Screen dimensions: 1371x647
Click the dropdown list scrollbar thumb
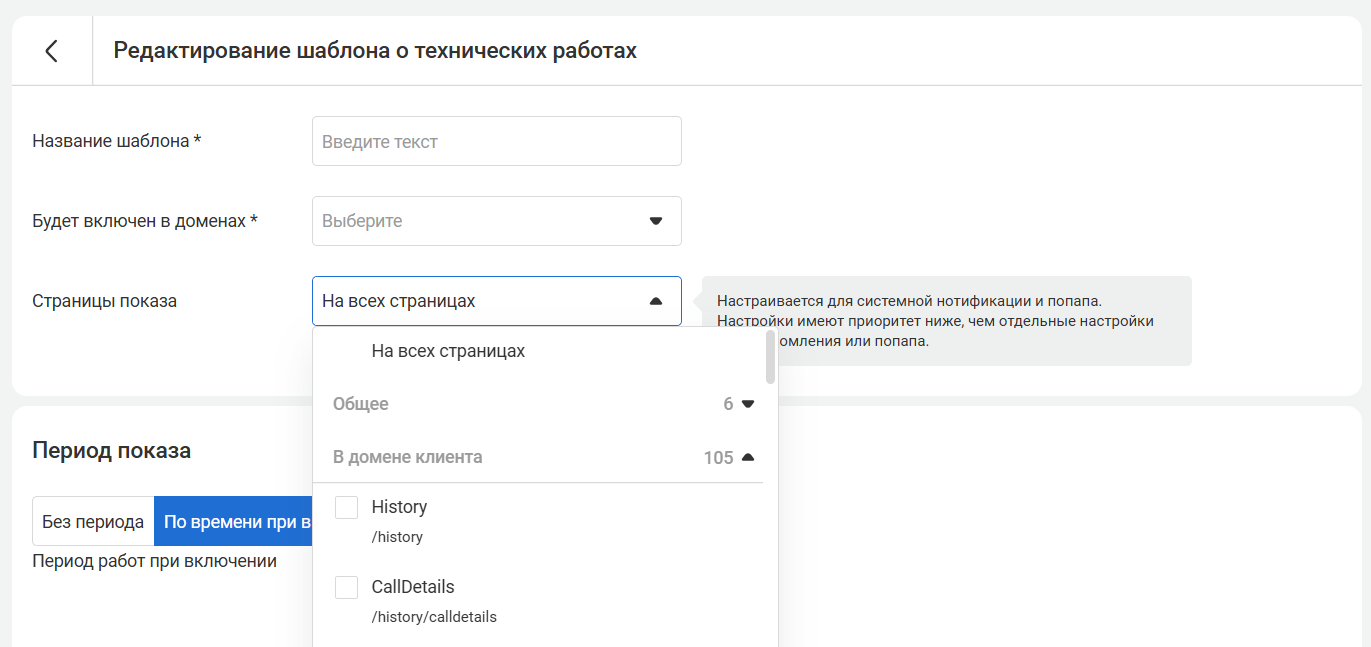pos(770,357)
